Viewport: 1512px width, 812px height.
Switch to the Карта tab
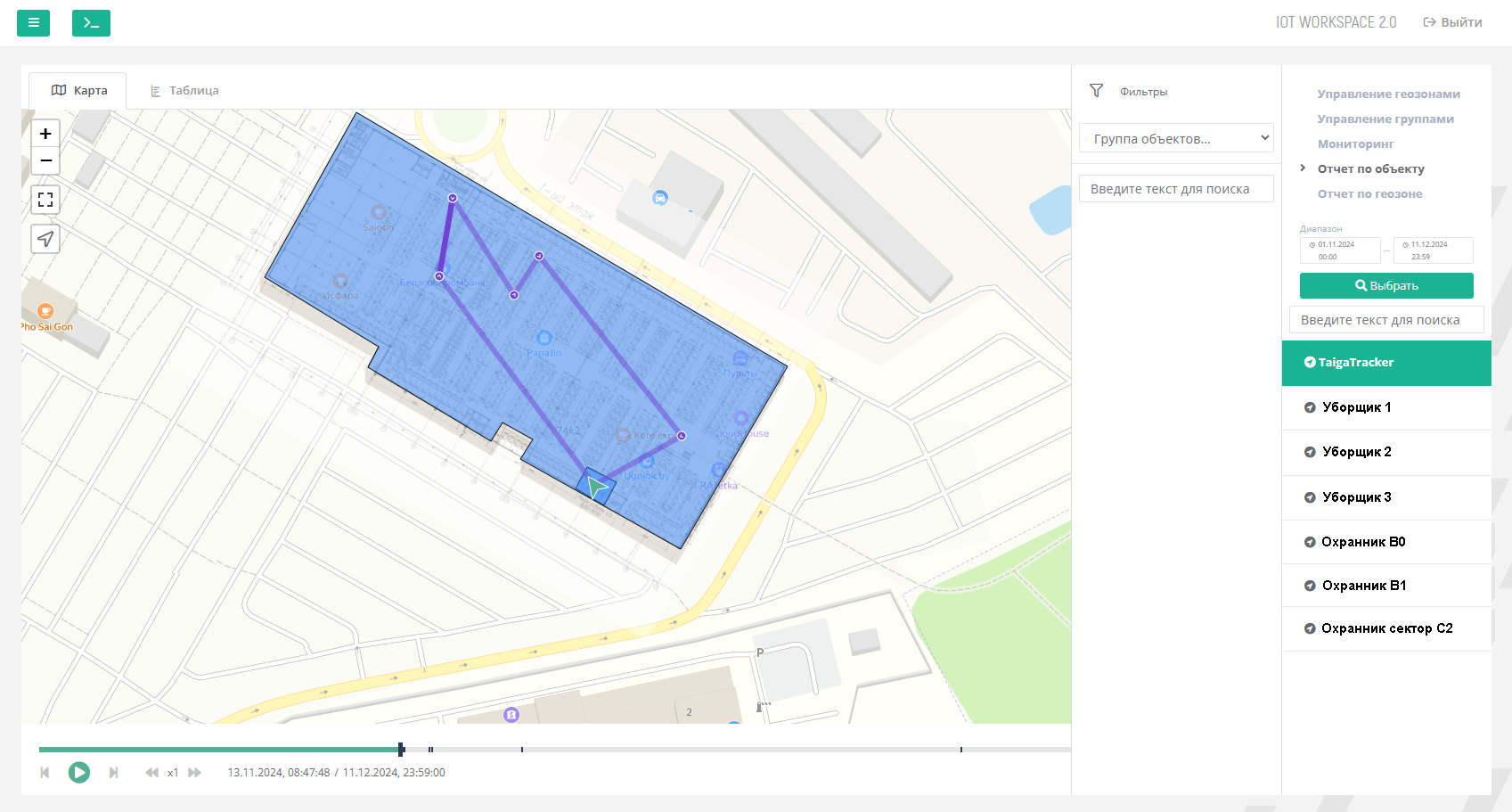click(x=79, y=91)
